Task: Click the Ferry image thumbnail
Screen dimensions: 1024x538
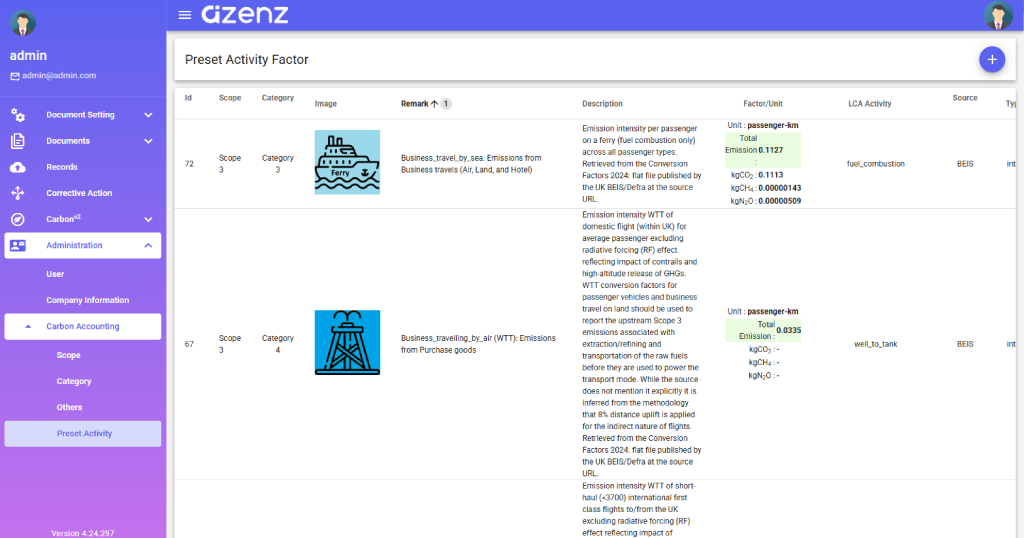Action: [x=347, y=162]
